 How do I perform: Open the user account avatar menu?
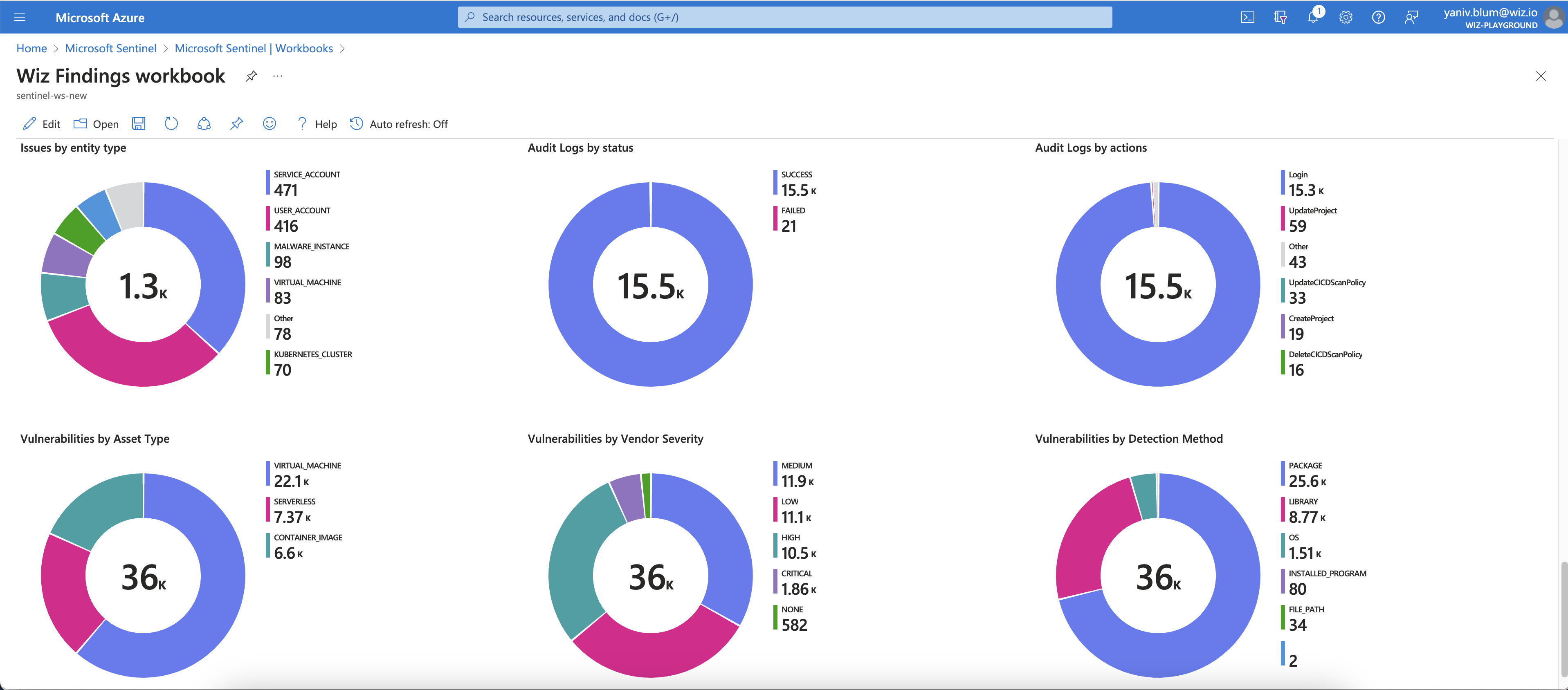click(1554, 18)
